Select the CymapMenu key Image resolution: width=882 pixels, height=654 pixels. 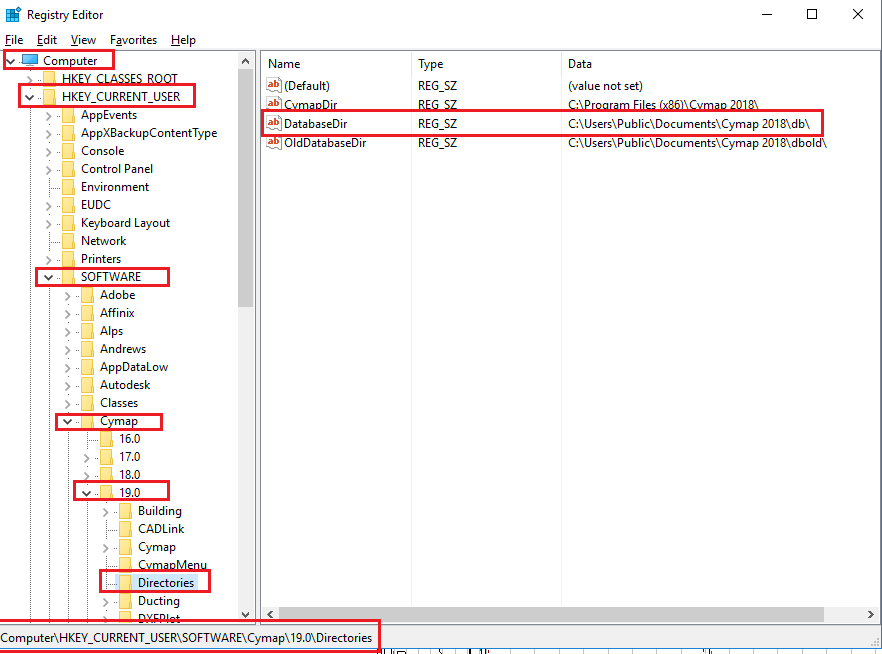(172, 565)
